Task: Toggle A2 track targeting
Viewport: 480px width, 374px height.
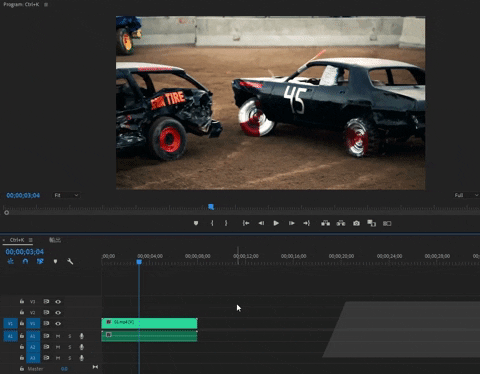Action: tap(33, 347)
